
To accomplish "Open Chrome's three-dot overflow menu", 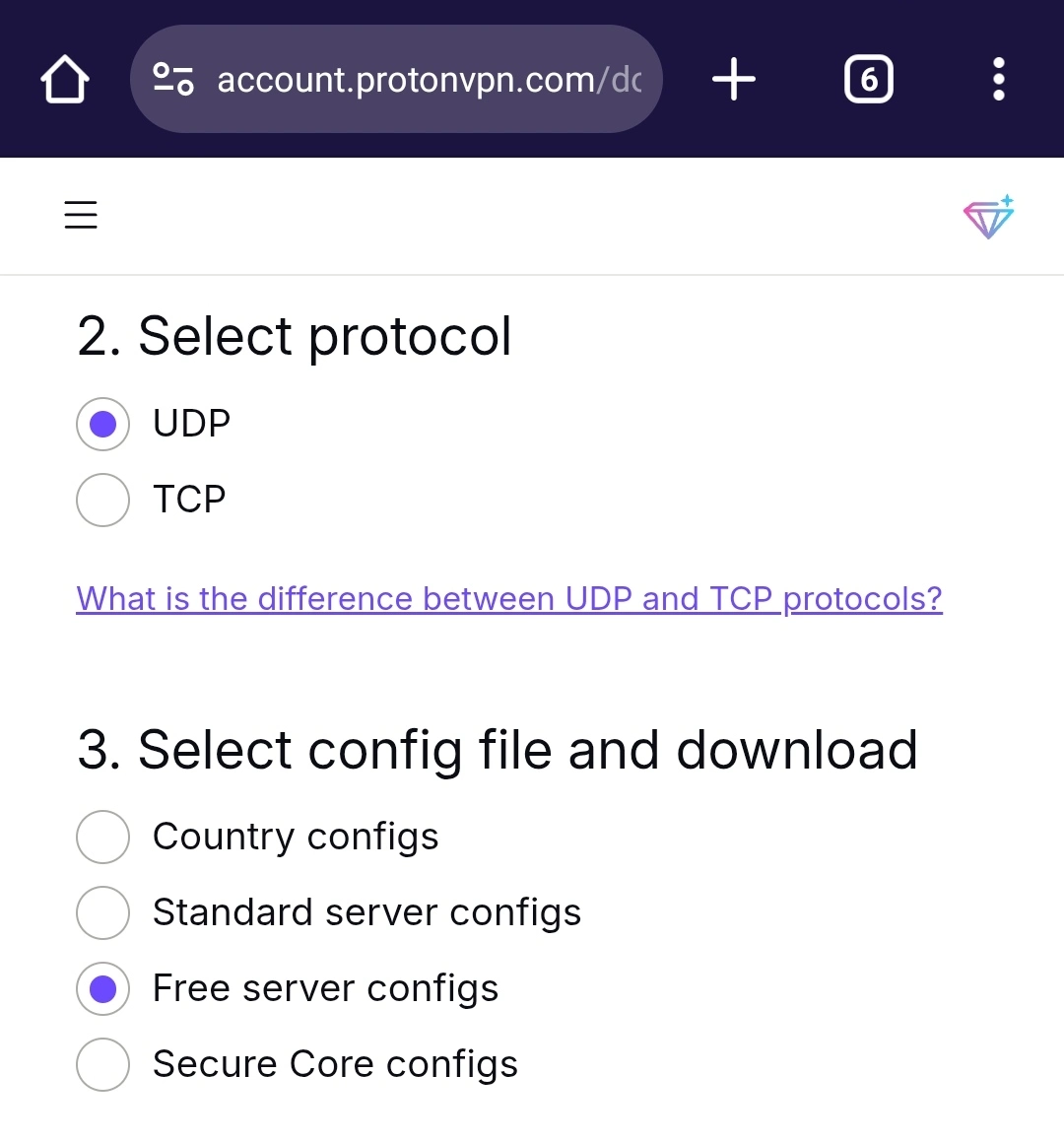I will coord(998,79).
